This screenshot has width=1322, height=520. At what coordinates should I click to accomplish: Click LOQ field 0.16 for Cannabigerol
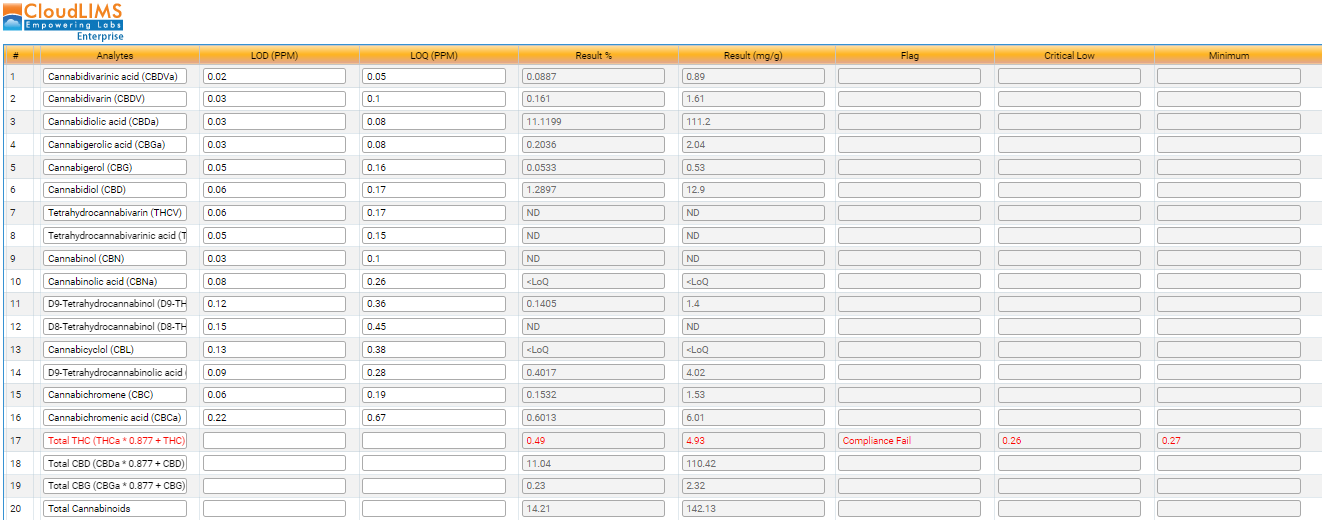[434, 167]
